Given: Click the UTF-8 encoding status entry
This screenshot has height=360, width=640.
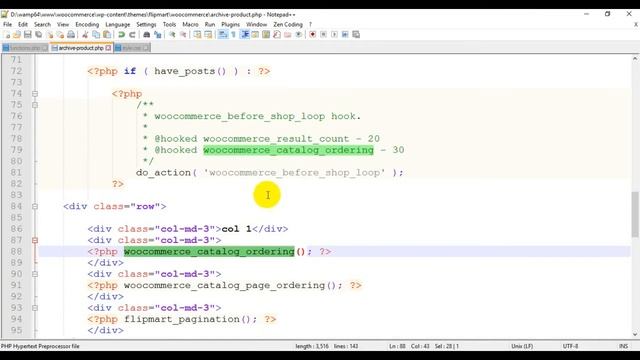Looking at the screenshot, I should (571, 346).
